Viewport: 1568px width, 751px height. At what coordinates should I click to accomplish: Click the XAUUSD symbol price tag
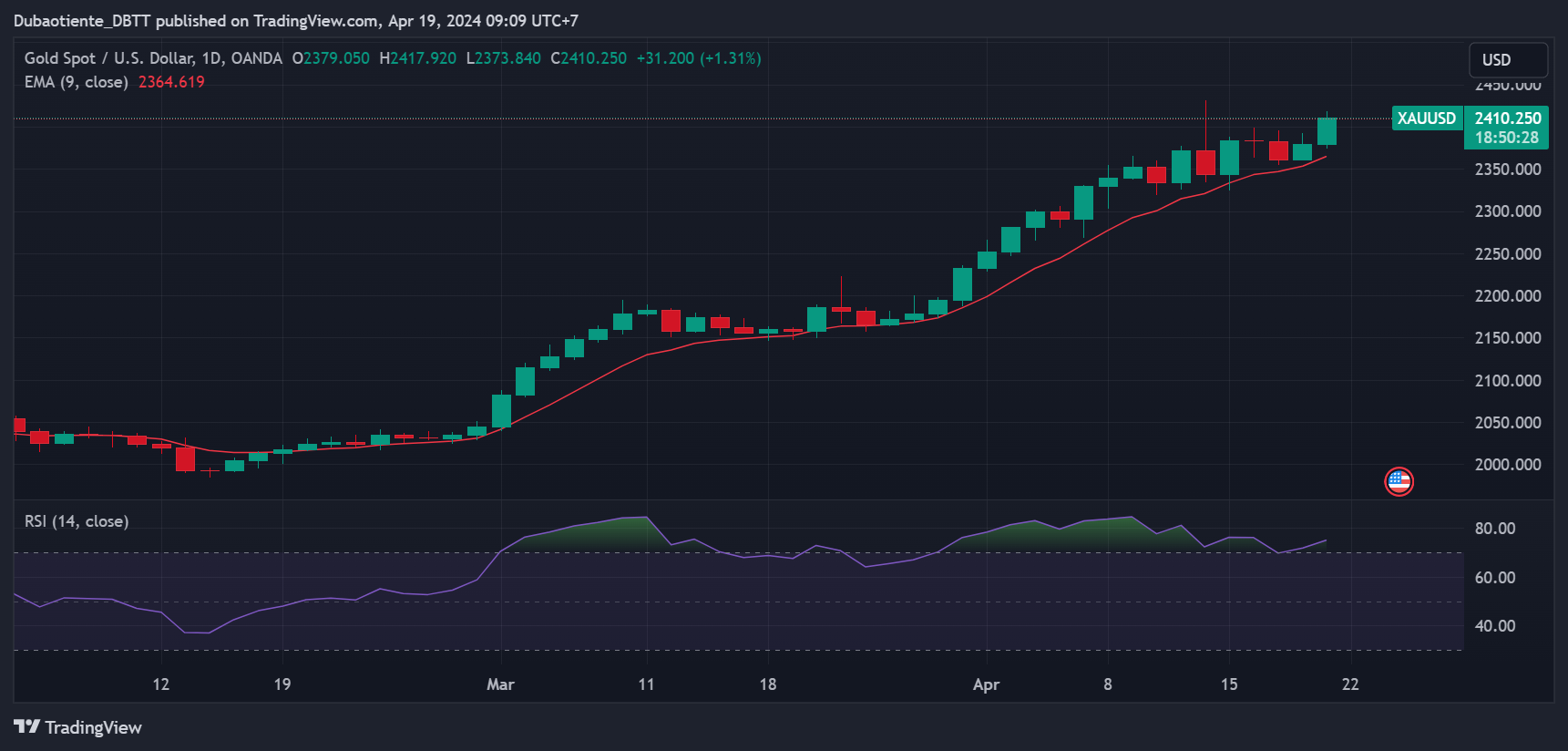(x=1427, y=118)
